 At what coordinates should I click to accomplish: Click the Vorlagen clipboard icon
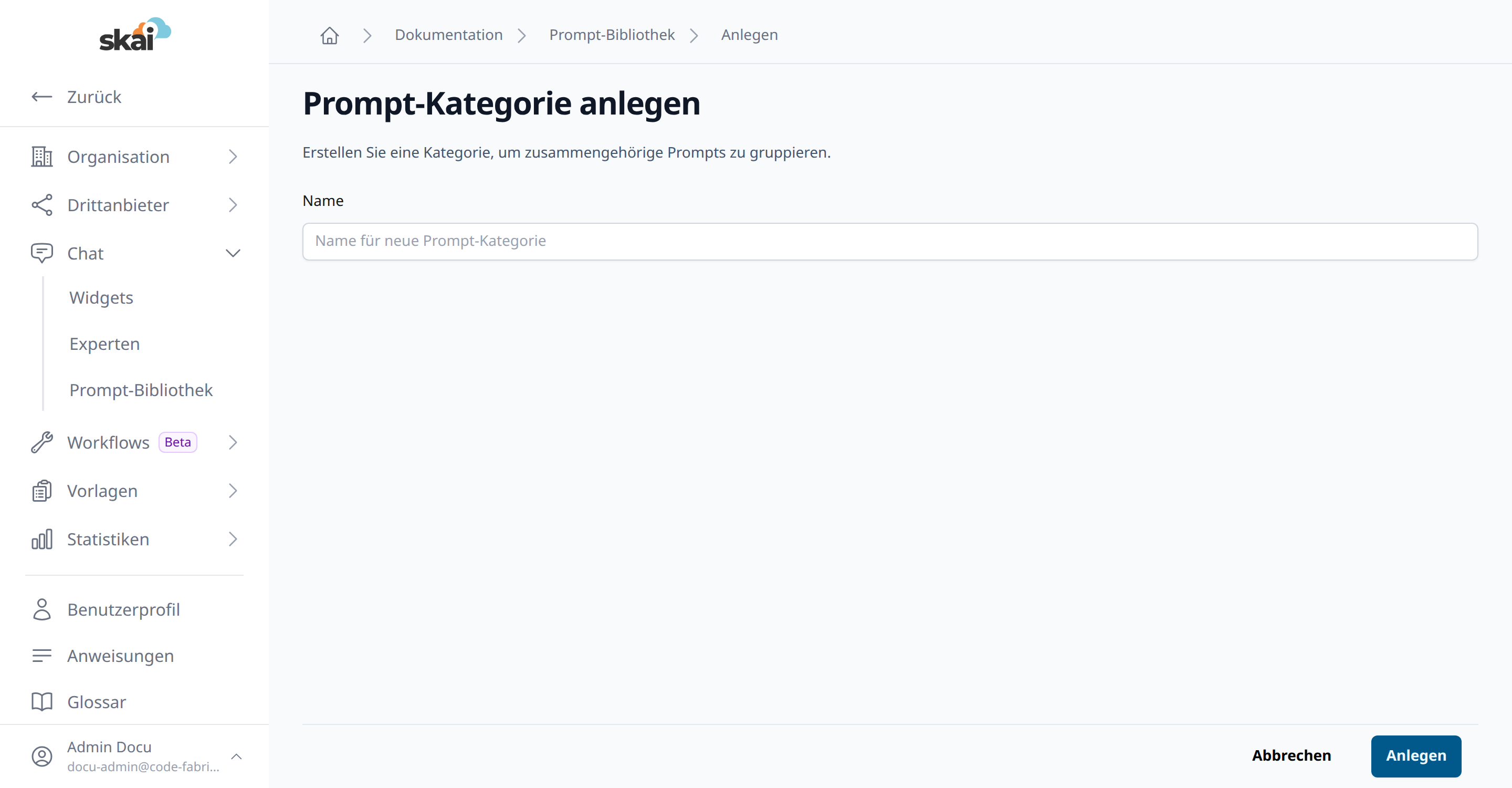tap(41, 491)
